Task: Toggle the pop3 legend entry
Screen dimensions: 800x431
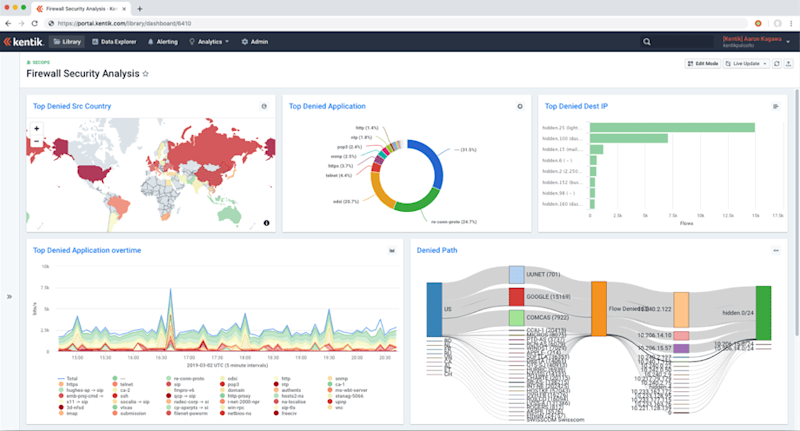Action: [x=230, y=384]
